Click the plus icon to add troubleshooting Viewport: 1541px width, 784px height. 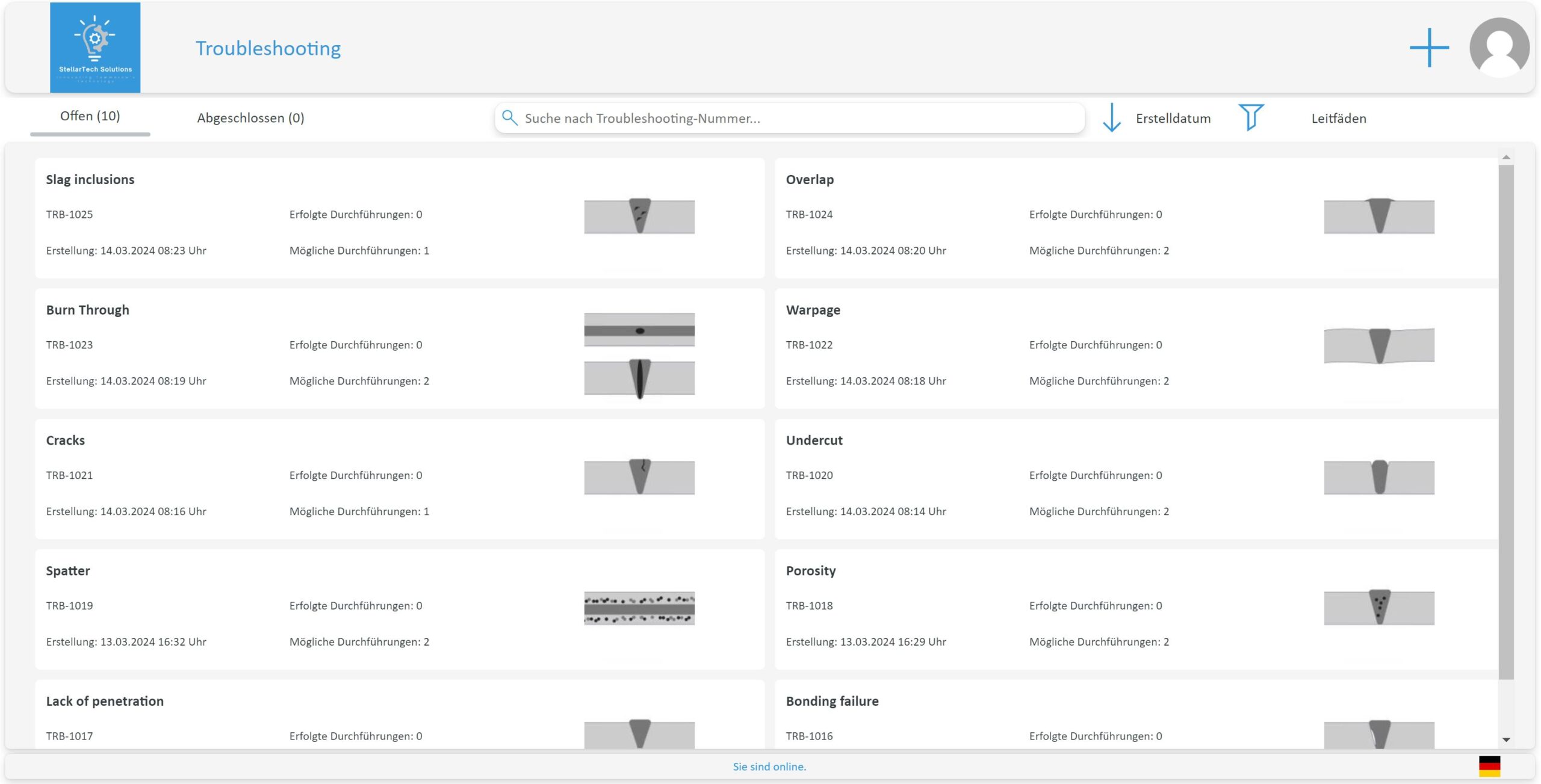click(1429, 48)
